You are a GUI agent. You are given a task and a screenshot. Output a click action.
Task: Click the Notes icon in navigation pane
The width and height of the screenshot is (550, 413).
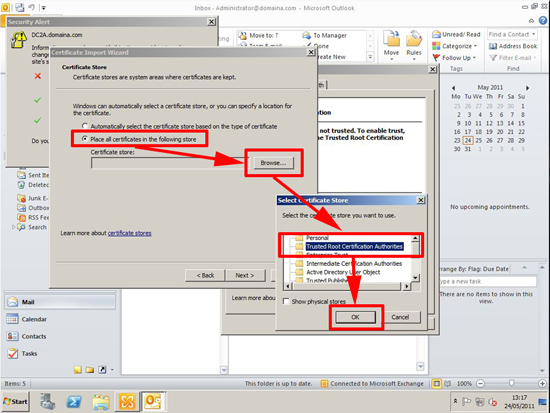pos(78,369)
